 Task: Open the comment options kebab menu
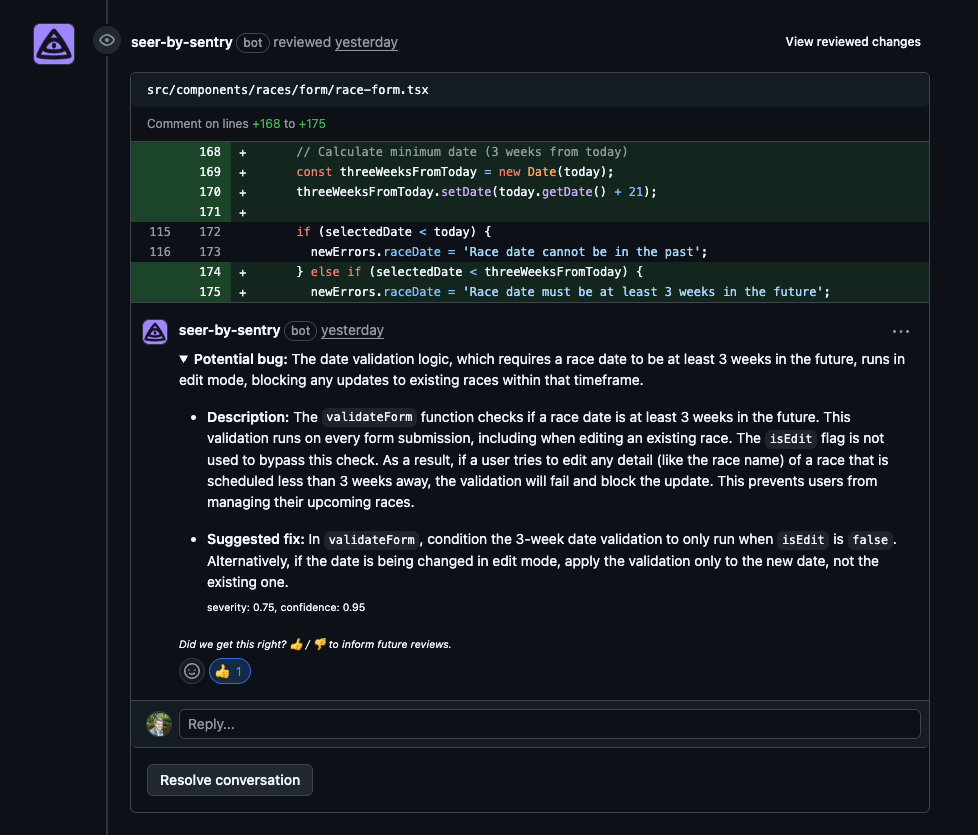point(900,331)
